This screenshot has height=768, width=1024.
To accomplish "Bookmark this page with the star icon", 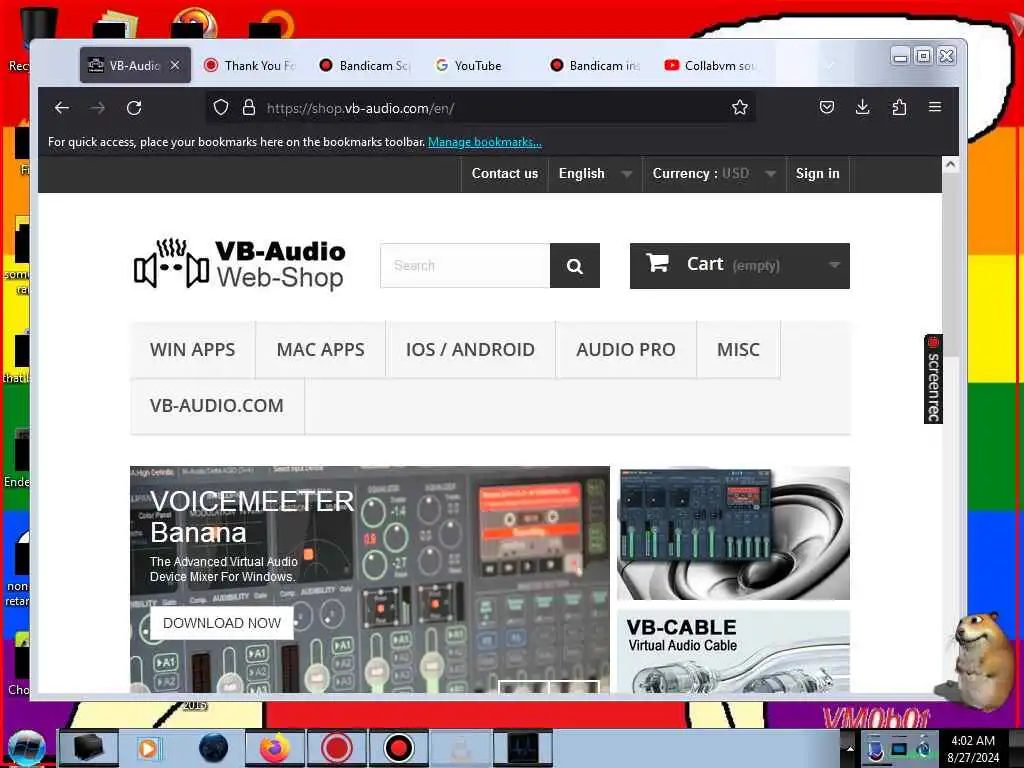I will click(739, 107).
